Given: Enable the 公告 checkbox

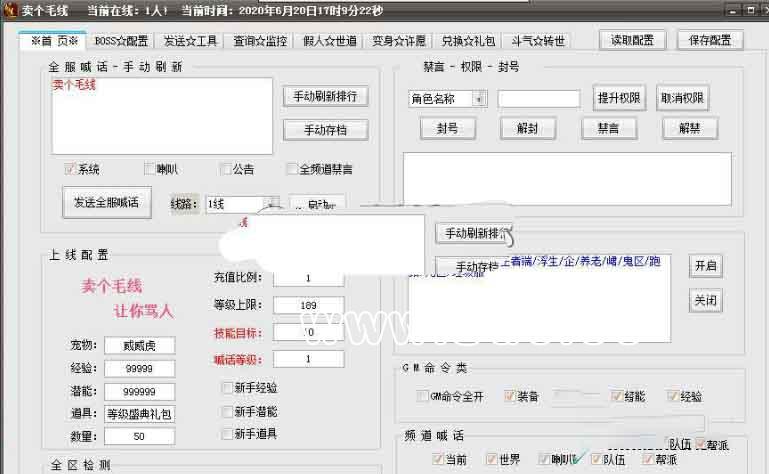Looking at the screenshot, I should 226,169.
